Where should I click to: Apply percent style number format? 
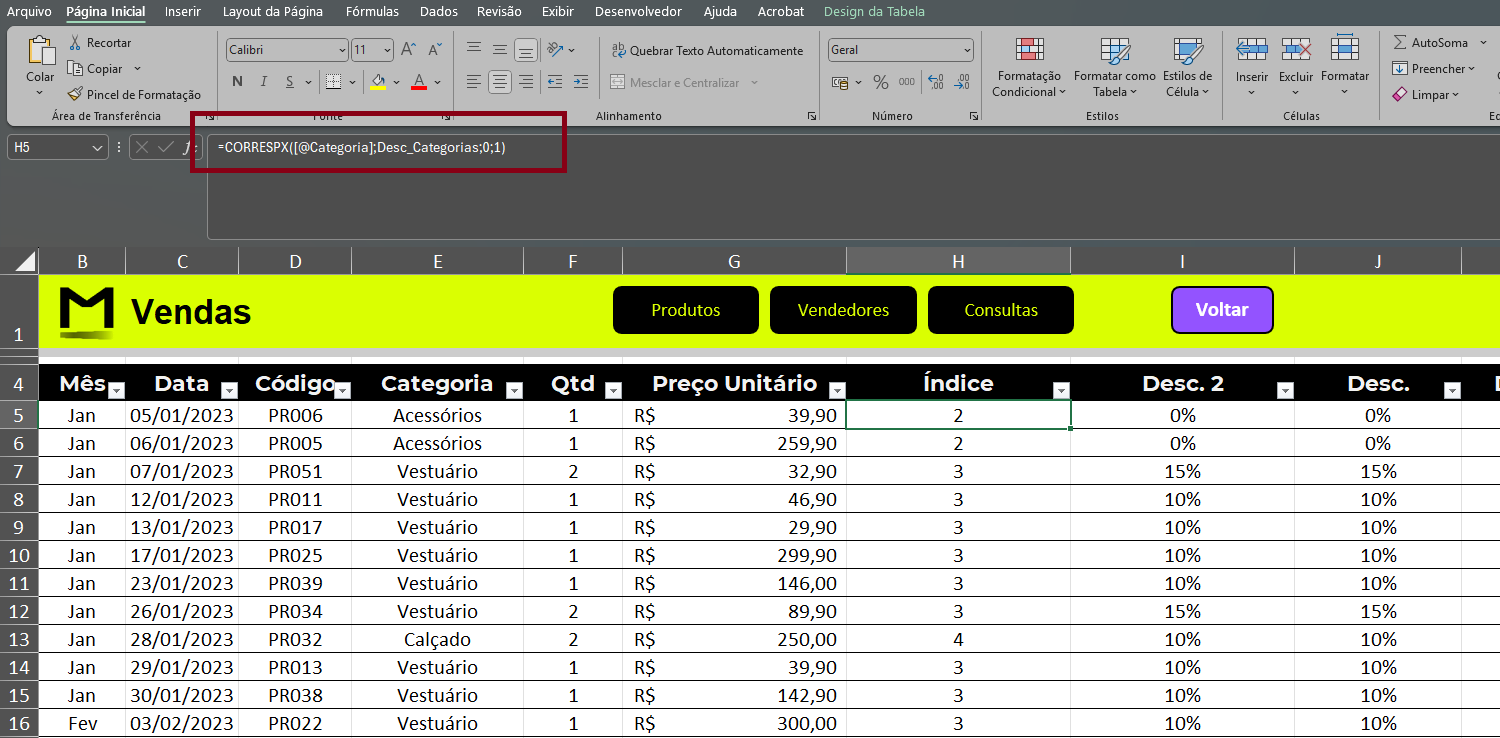pos(880,82)
